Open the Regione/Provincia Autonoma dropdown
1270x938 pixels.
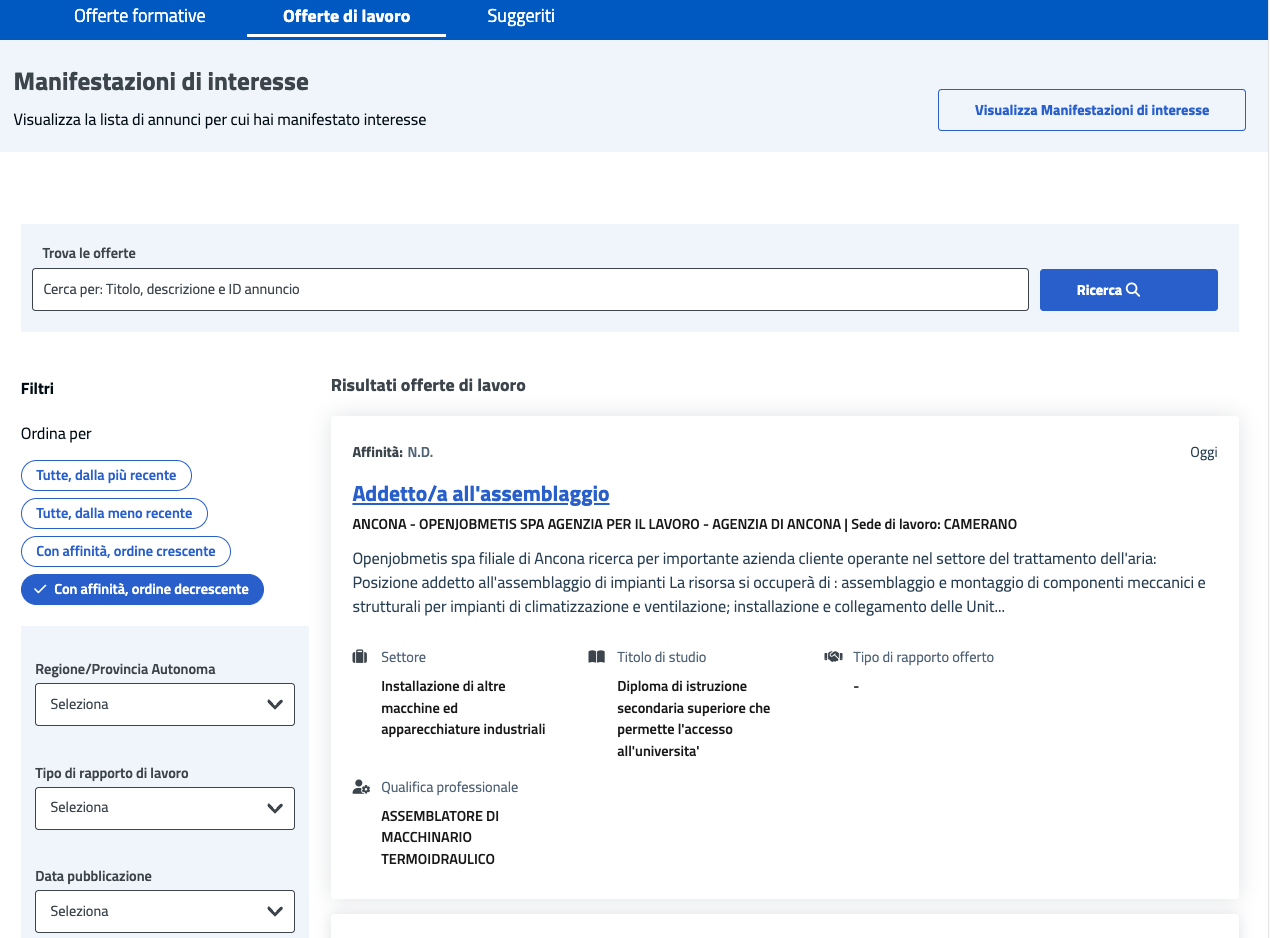point(165,704)
